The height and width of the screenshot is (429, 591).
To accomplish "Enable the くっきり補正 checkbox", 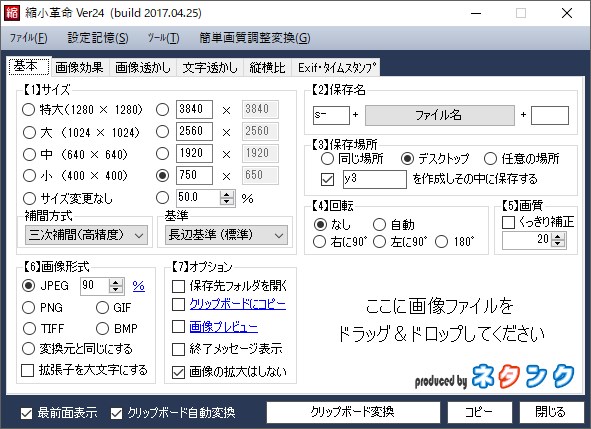I will pos(508,222).
